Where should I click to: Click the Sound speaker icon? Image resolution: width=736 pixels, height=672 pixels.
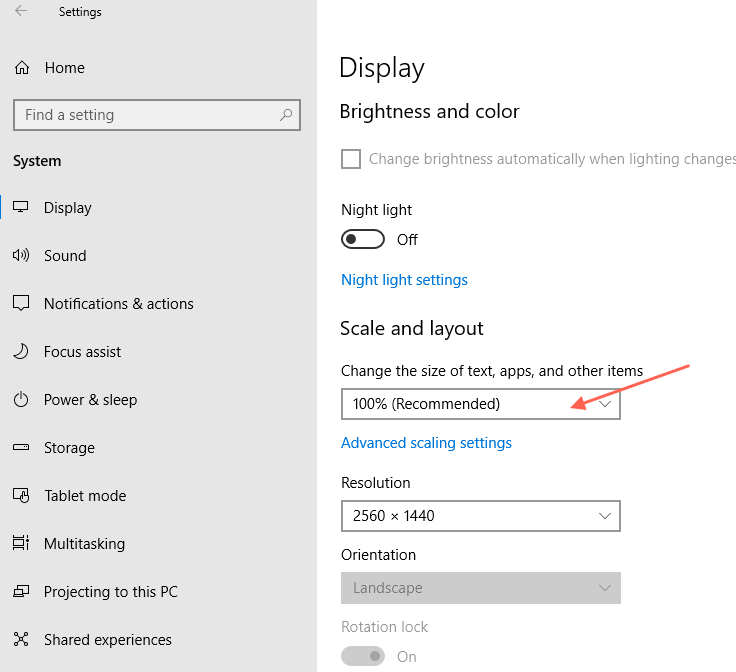[21, 256]
